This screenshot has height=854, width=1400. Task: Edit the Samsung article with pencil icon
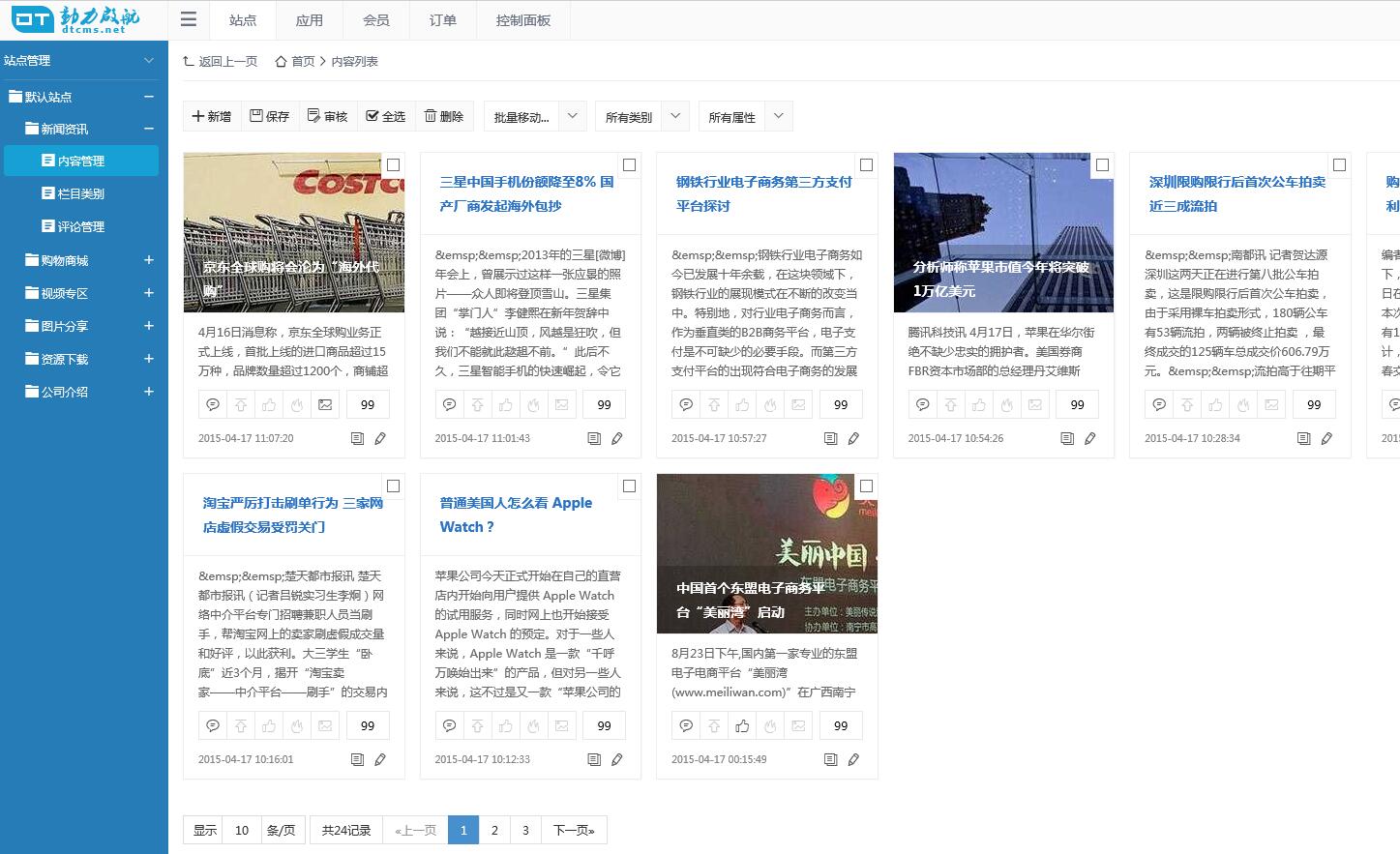click(617, 438)
